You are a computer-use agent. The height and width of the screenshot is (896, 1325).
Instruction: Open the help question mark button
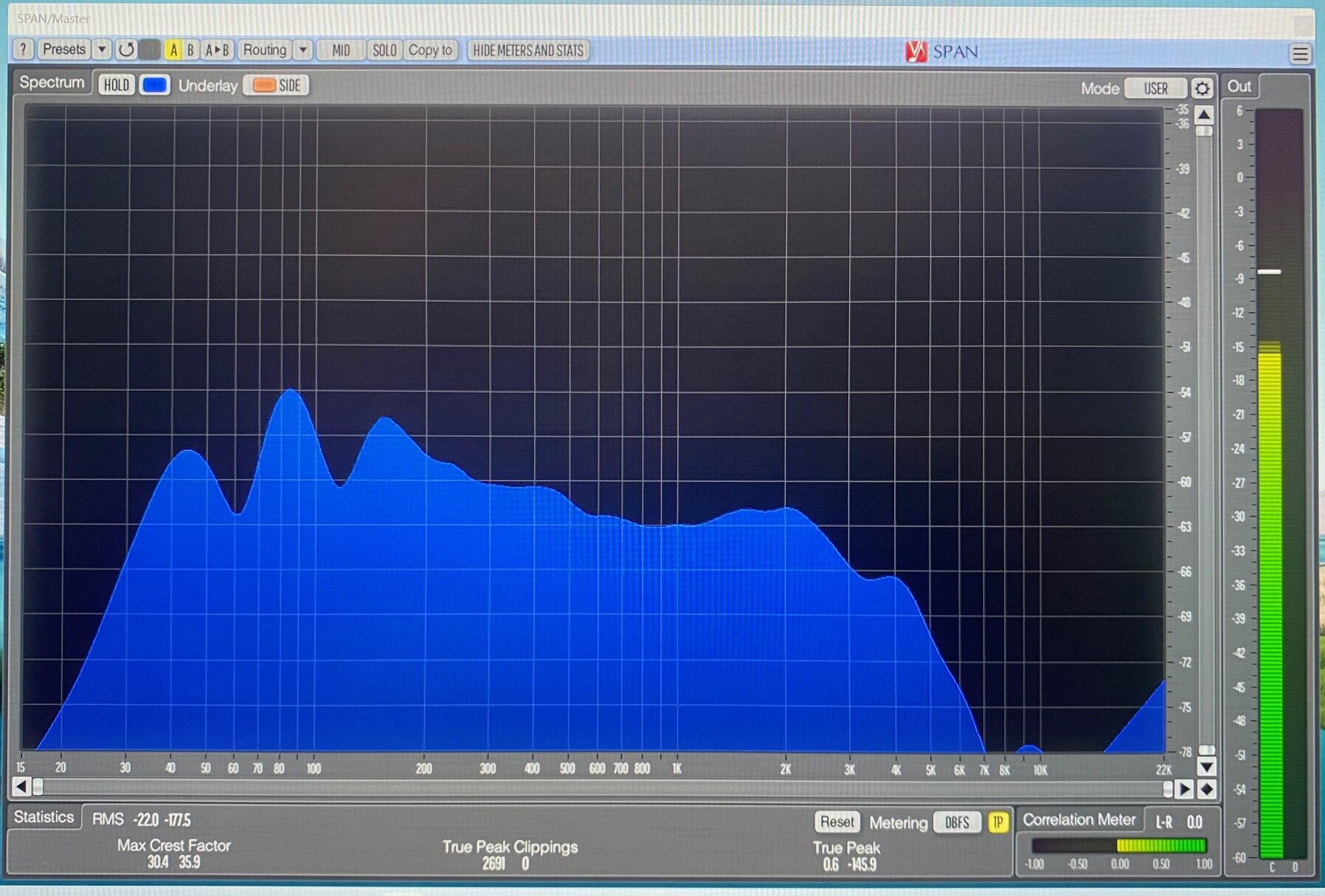click(23, 49)
